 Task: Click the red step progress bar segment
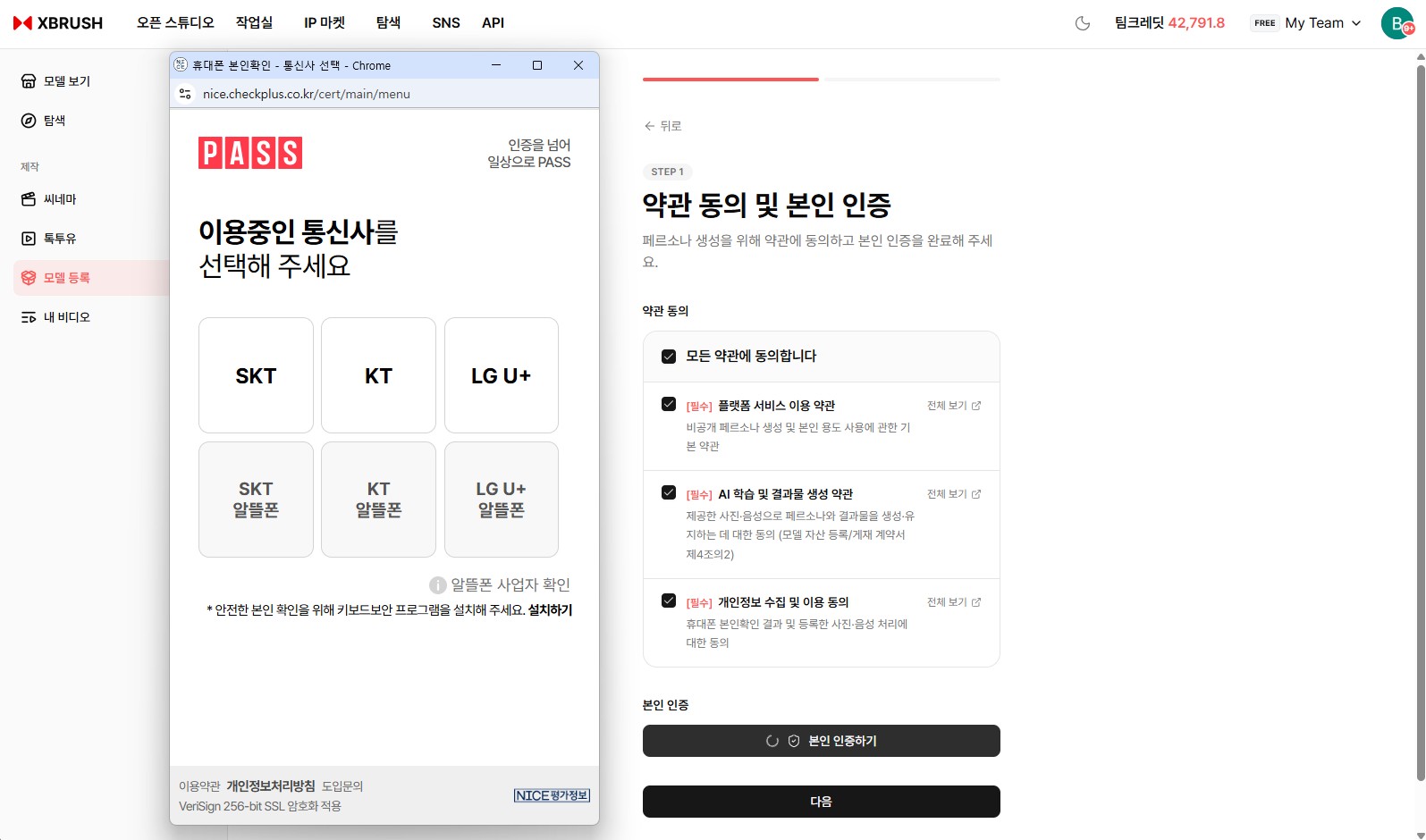click(x=730, y=80)
